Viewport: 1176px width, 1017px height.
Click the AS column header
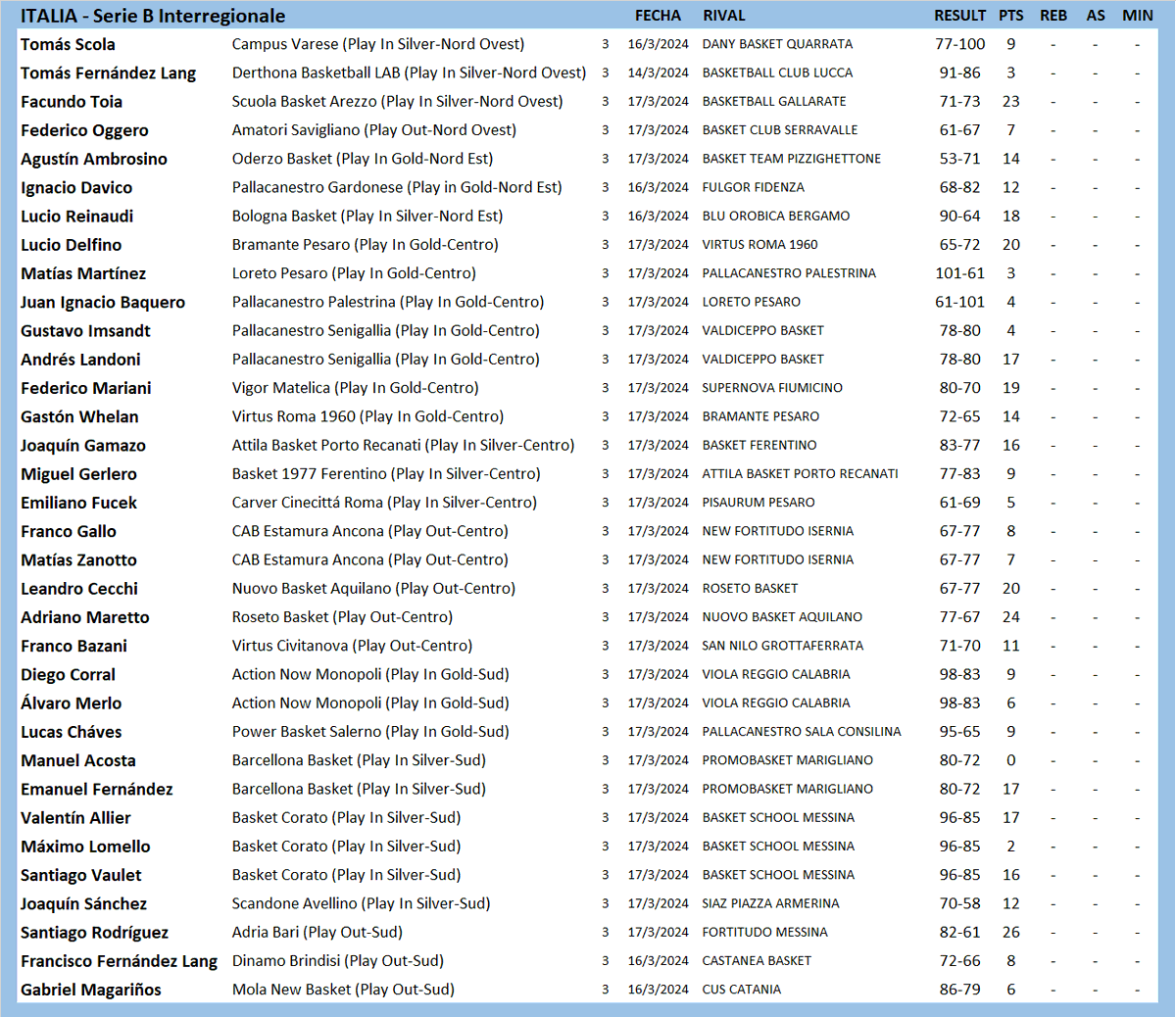[1096, 16]
